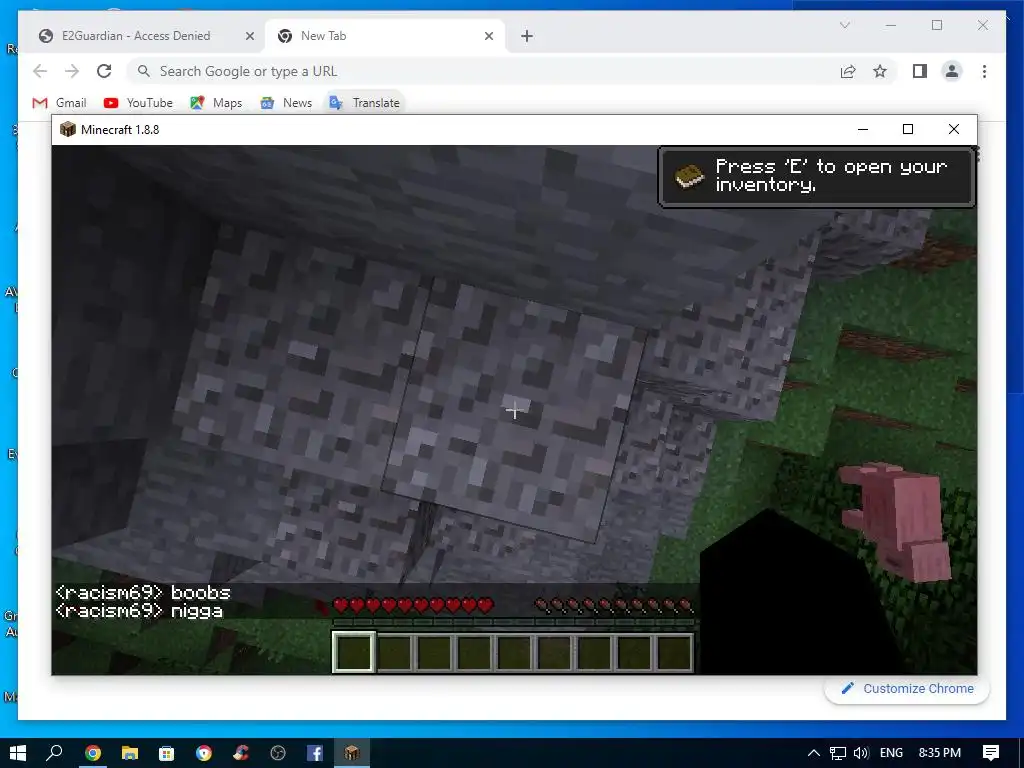
Task: Open the Chrome side panel
Action: click(x=920, y=71)
